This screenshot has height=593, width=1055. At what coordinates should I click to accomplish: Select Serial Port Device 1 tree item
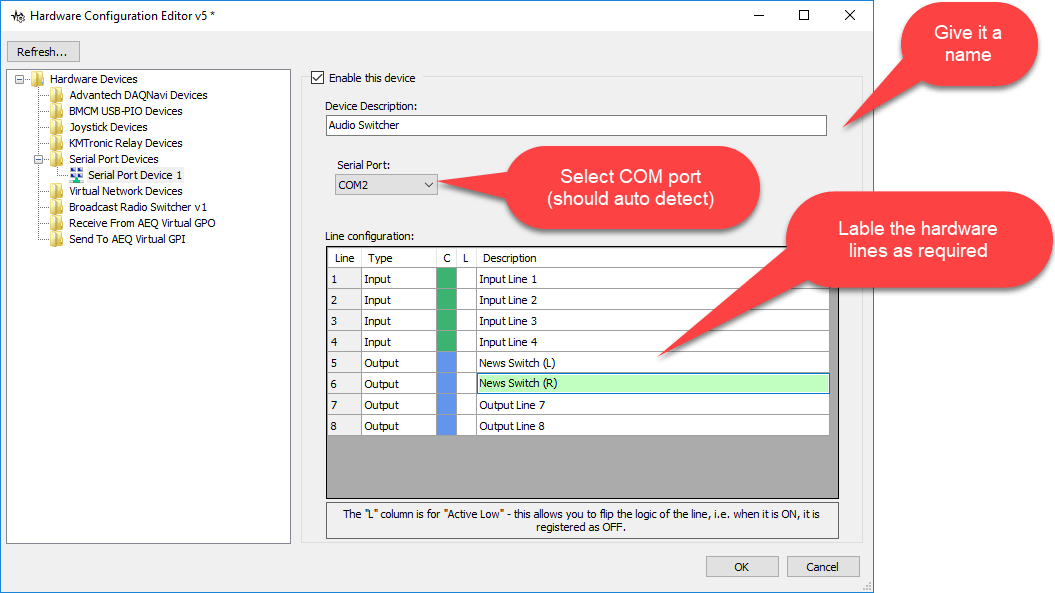tap(135, 175)
